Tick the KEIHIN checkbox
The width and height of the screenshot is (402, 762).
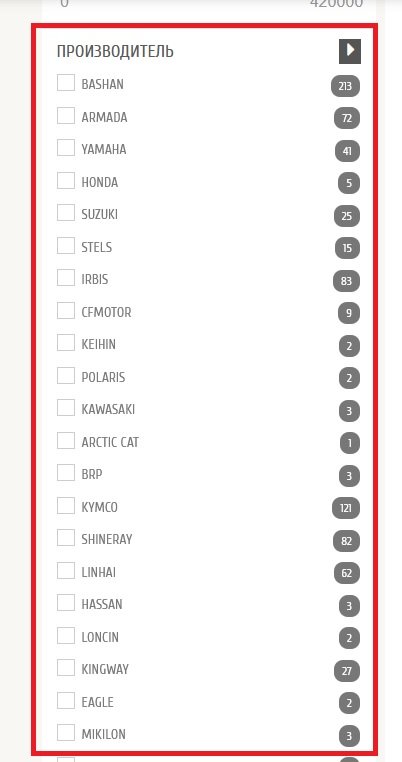66,343
